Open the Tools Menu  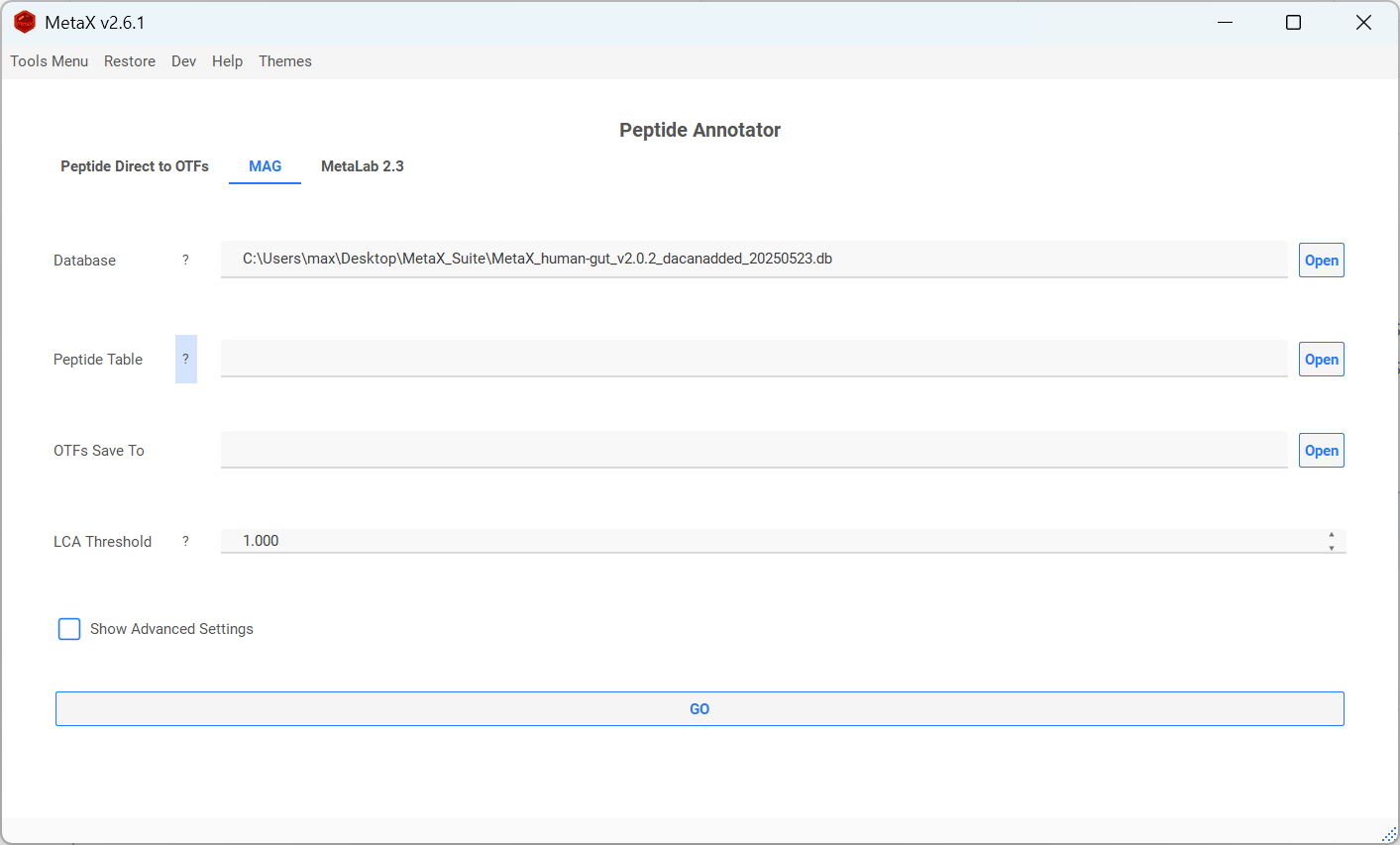(50, 61)
